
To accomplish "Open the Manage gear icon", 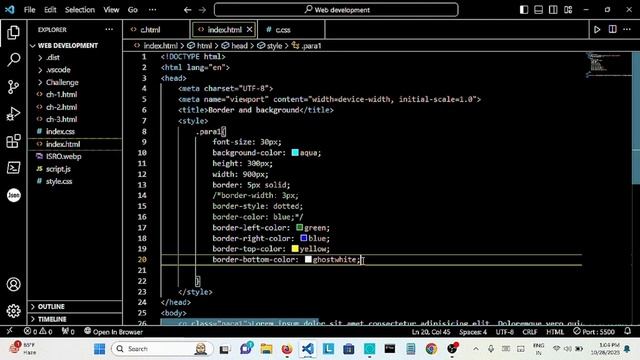I will (x=13, y=311).
